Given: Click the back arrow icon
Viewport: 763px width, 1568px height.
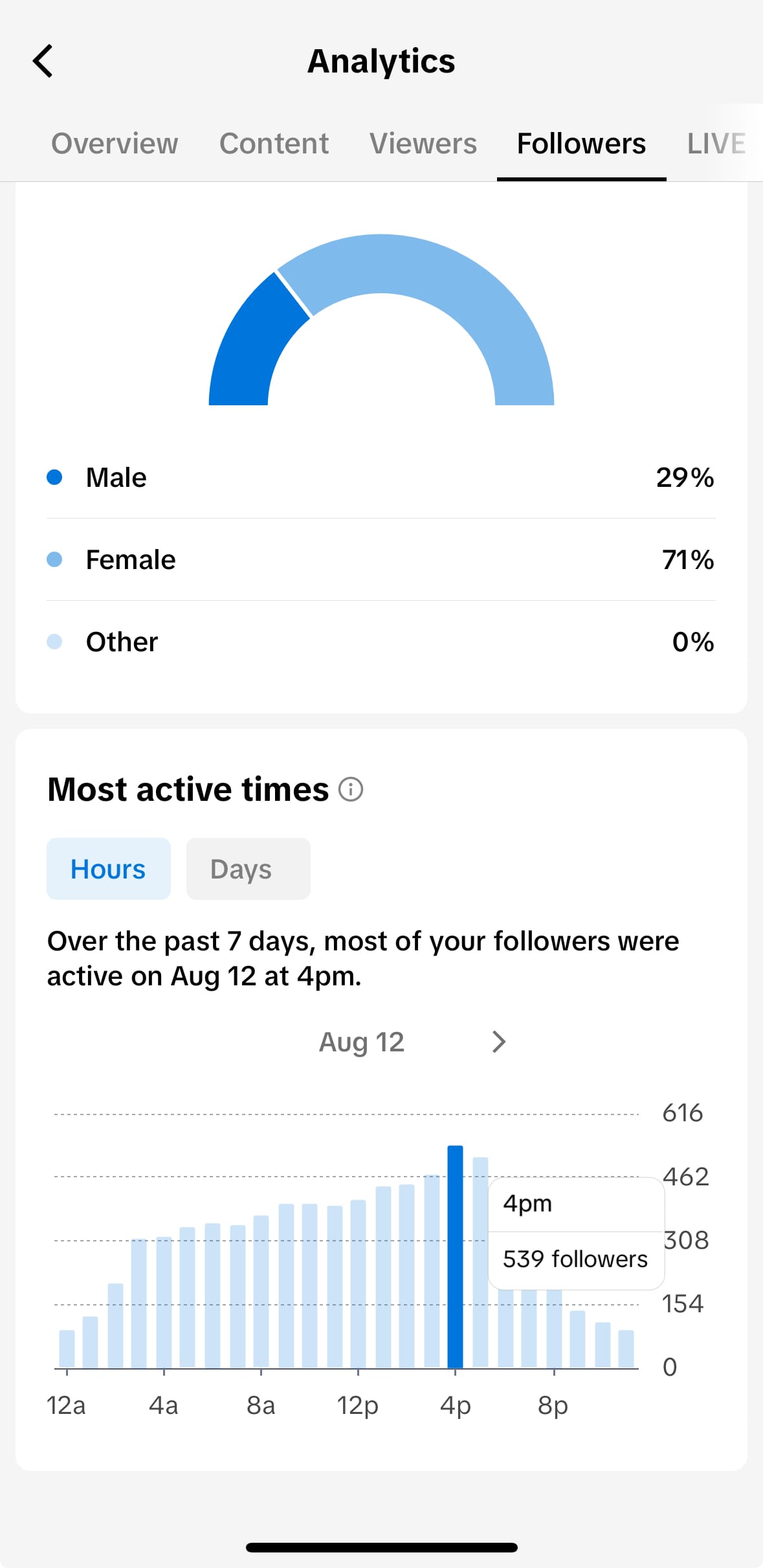Looking at the screenshot, I should [43, 61].
